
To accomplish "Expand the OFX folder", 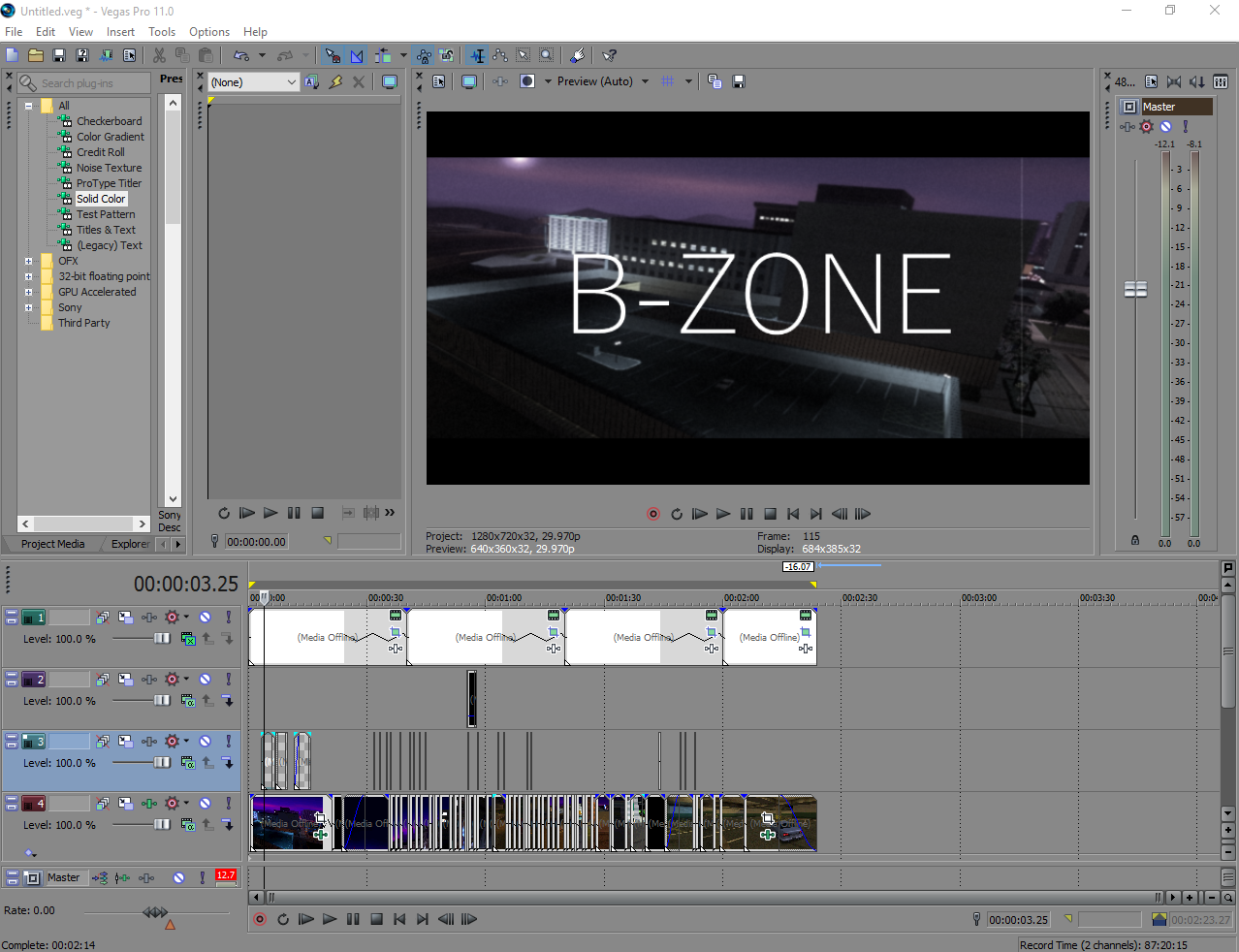I will click(29, 261).
